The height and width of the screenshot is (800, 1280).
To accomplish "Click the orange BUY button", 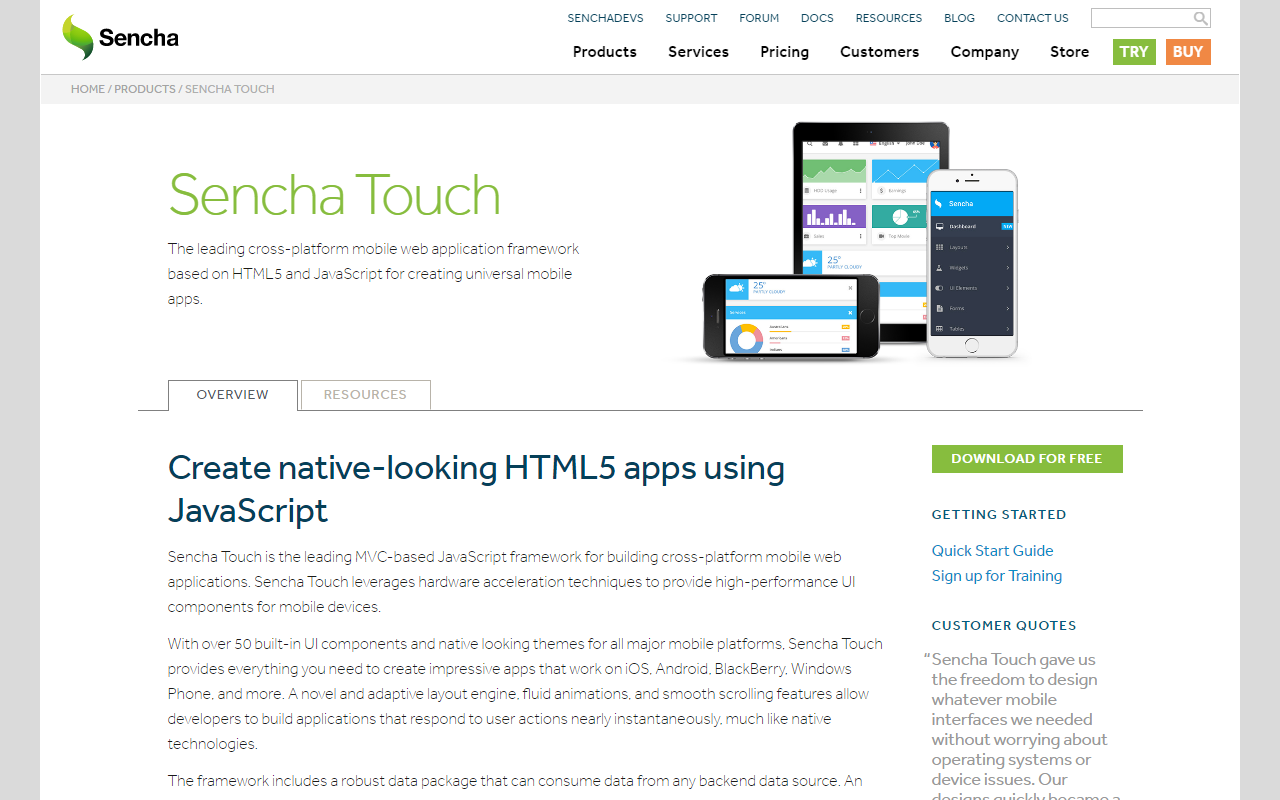I will (x=1188, y=52).
